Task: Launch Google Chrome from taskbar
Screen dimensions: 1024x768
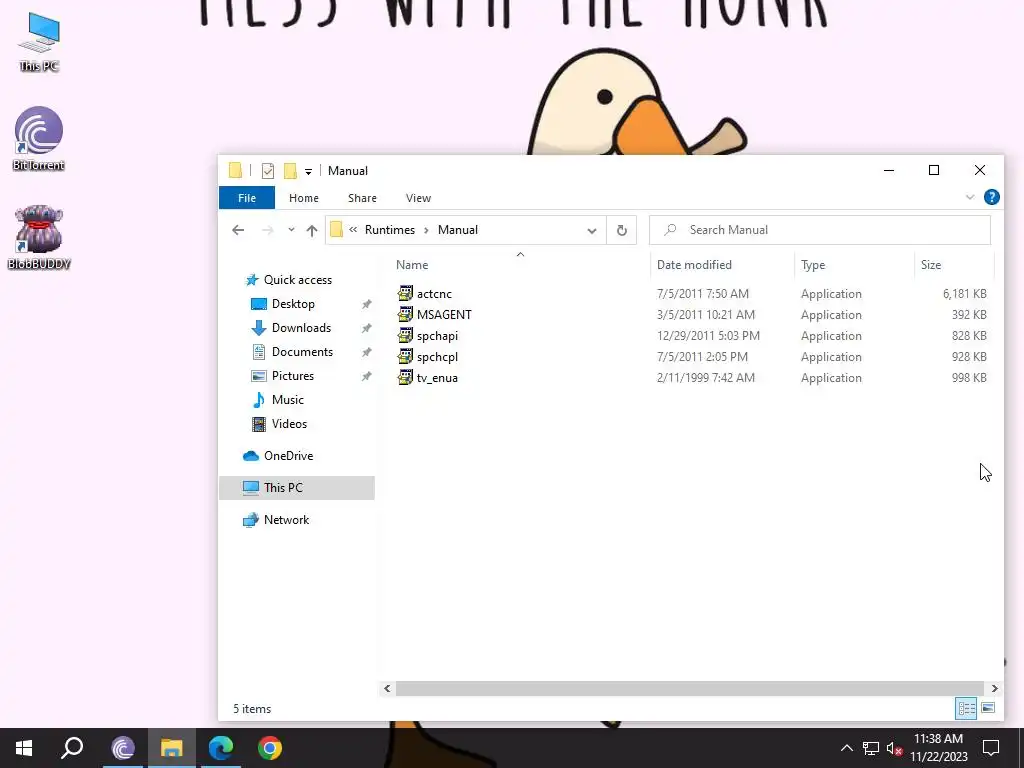Action: pos(270,748)
